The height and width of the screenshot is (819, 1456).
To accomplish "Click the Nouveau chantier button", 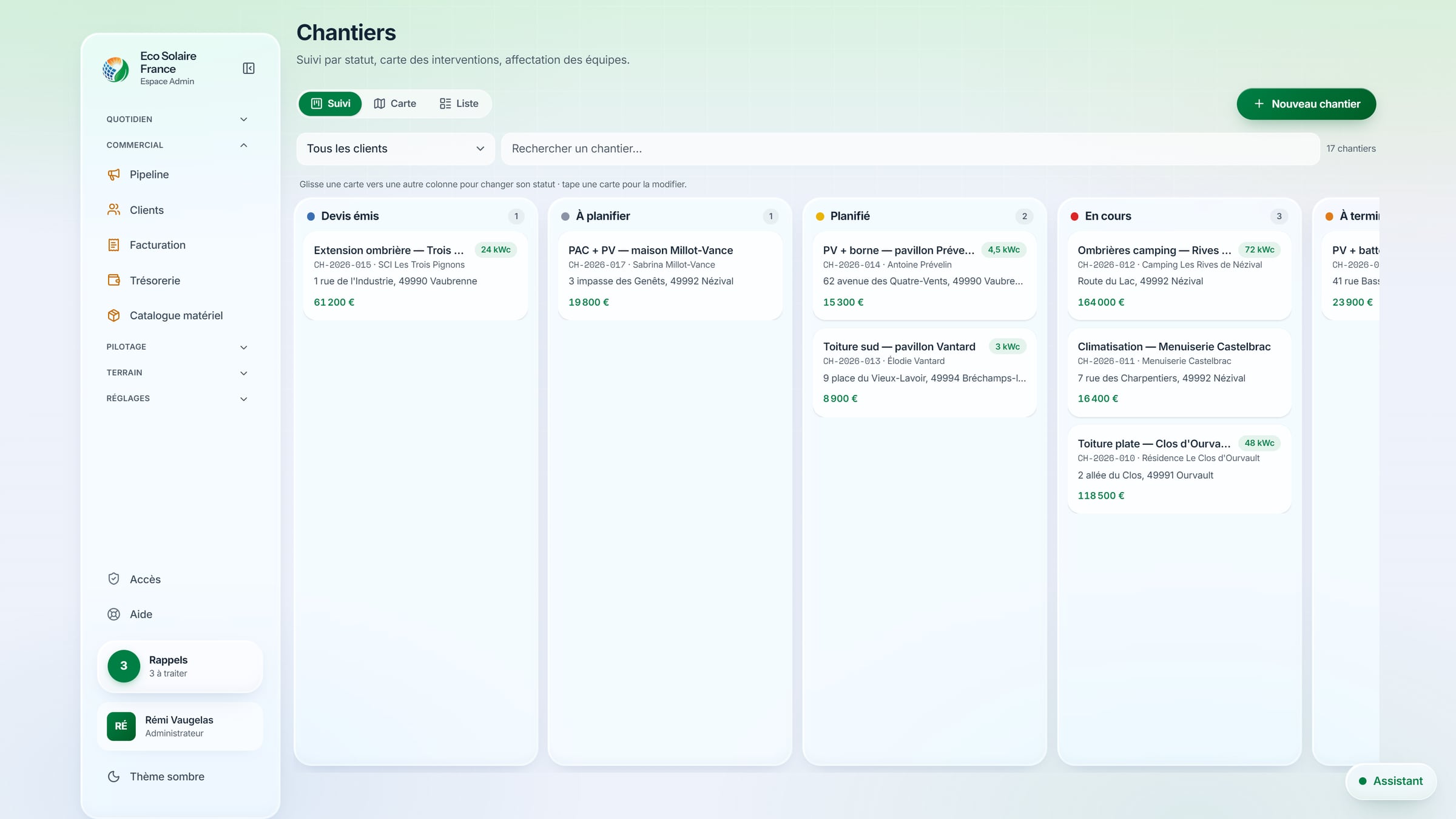I will (1306, 104).
